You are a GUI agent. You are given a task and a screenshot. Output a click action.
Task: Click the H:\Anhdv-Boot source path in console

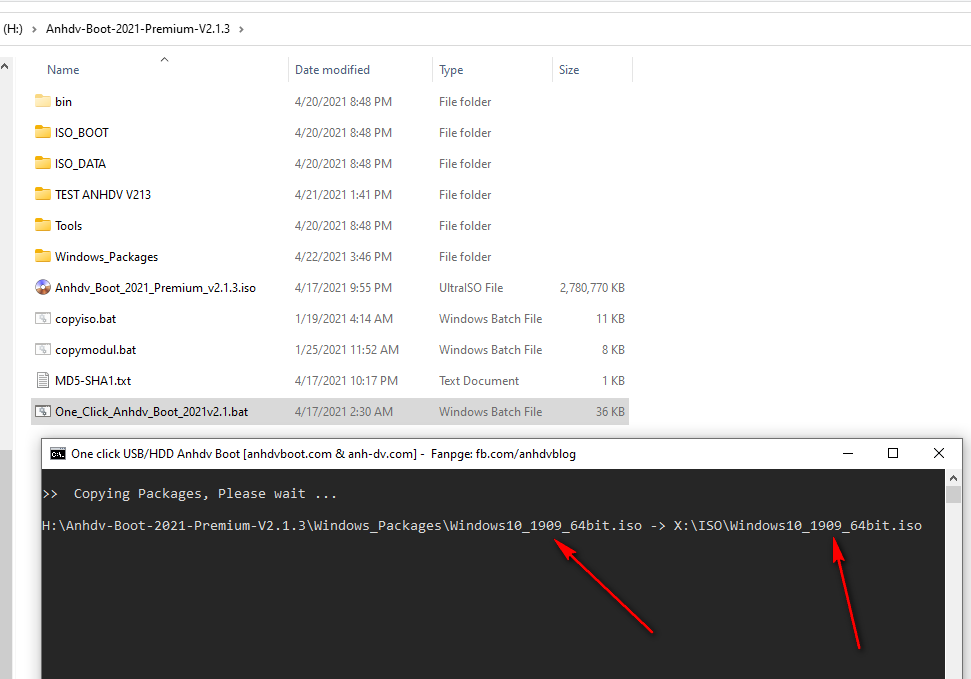pyautogui.click(x=342, y=525)
